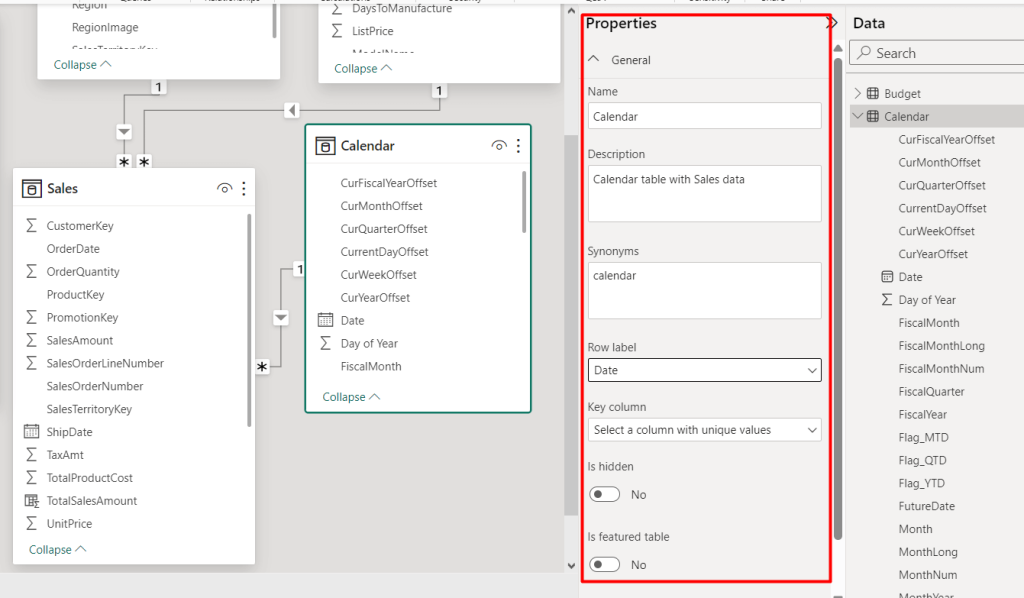This screenshot has width=1024, height=598.
Task: Select SalesTerritoryKey in Sales card
Action: [89, 409]
